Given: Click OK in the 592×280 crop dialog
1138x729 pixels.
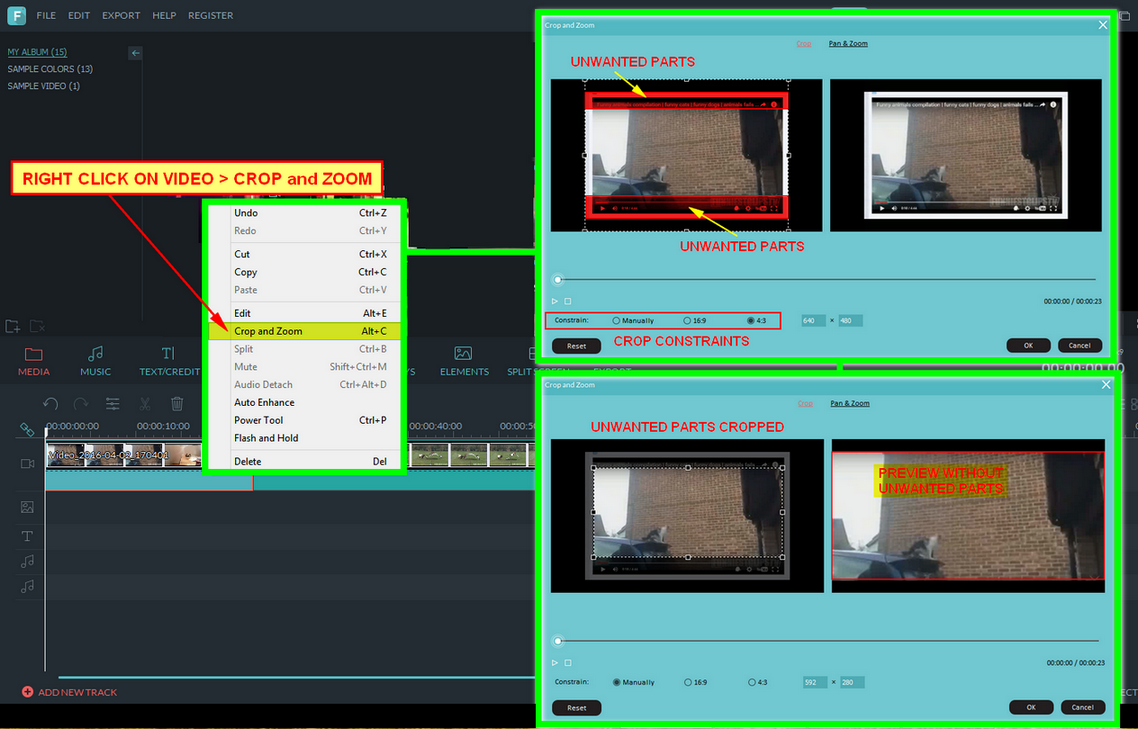Looking at the screenshot, I should [1031, 706].
